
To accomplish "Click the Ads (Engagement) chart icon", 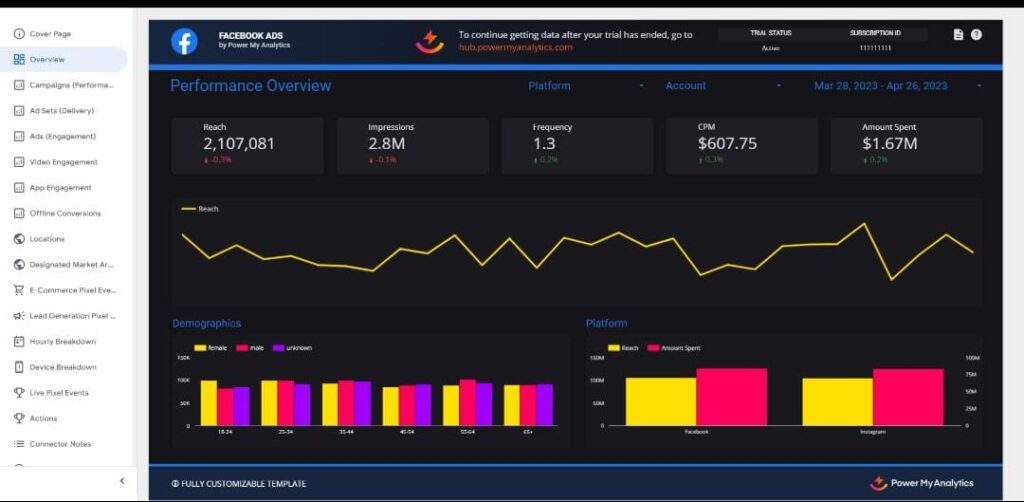I will [x=19, y=136].
